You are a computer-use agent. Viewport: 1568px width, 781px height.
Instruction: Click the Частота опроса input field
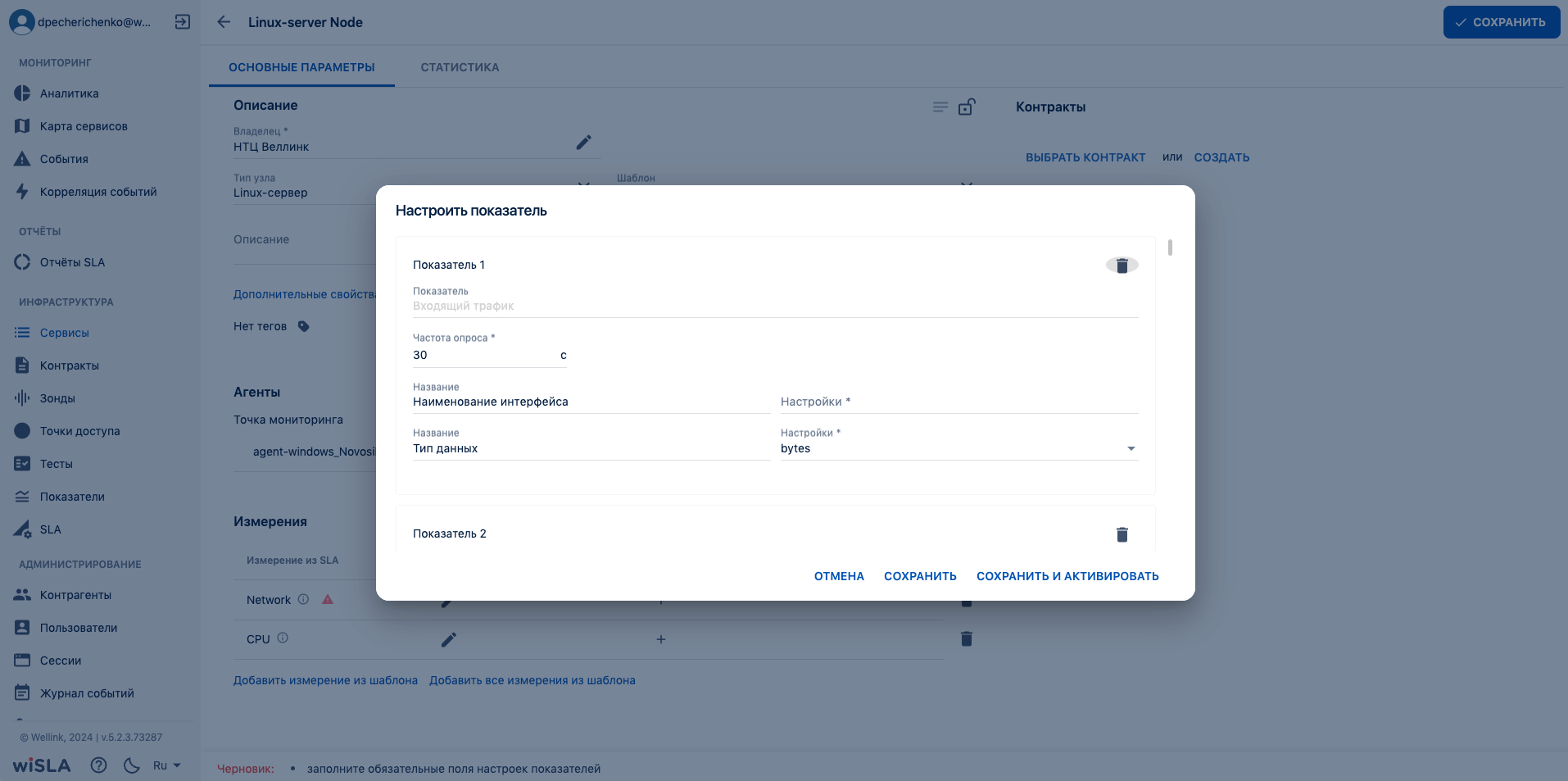(483, 355)
